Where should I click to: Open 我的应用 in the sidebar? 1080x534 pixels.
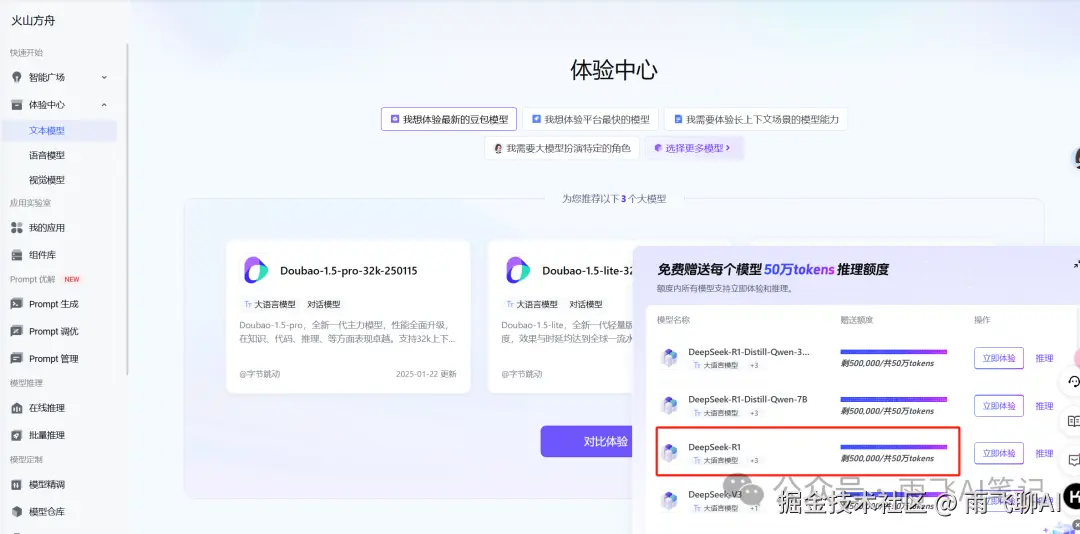(x=47, y=227)
